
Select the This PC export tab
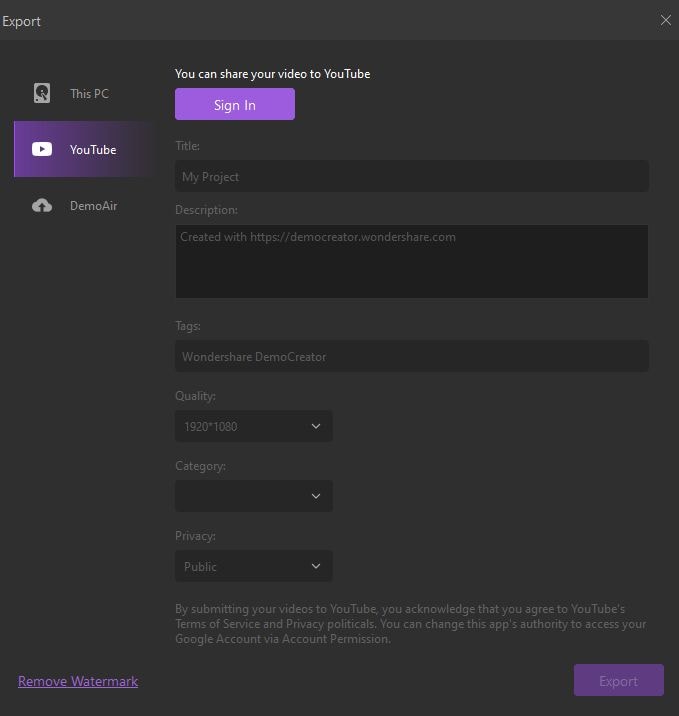coord(89,93)
